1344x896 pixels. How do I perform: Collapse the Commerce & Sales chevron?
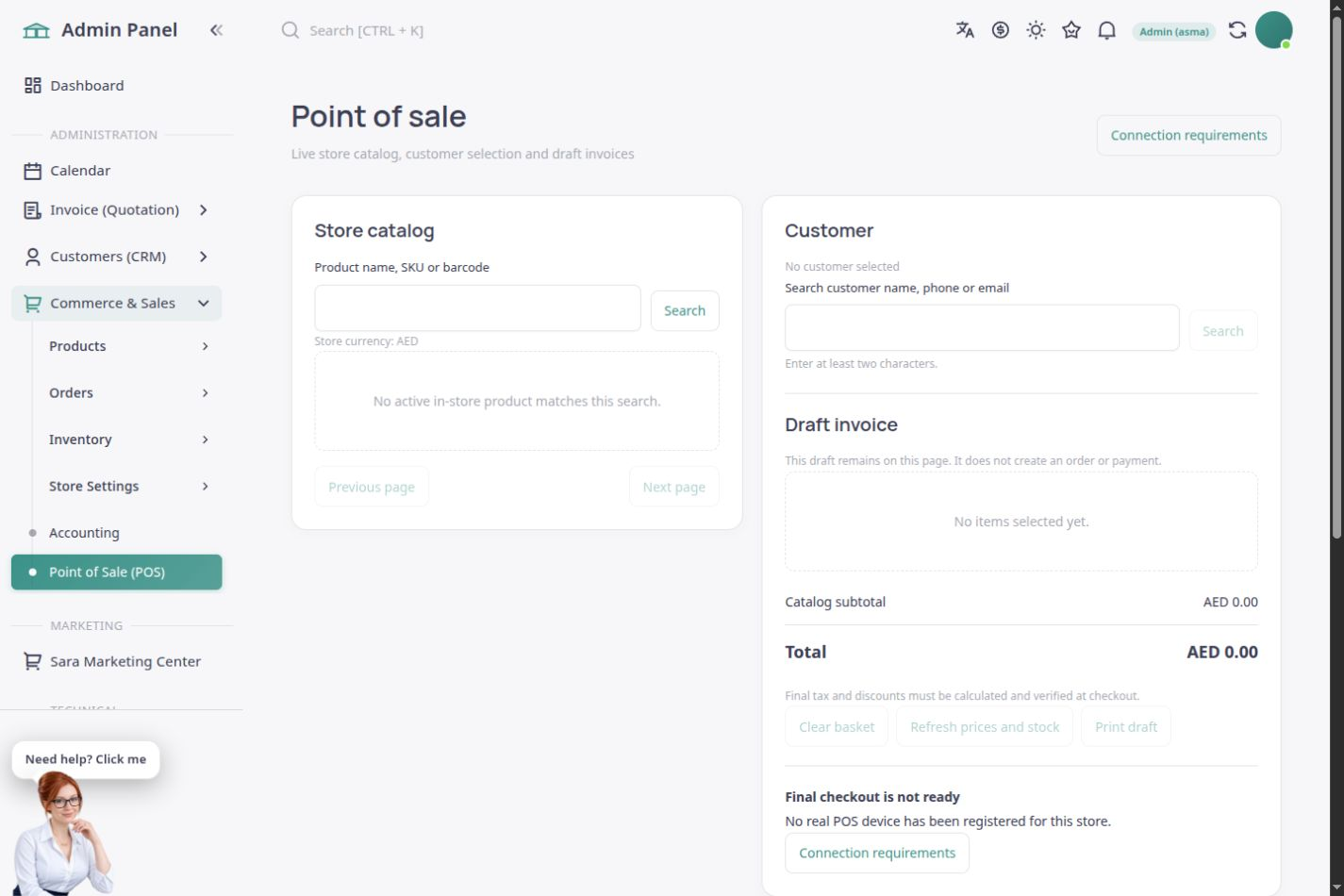[x=204, y=304]
